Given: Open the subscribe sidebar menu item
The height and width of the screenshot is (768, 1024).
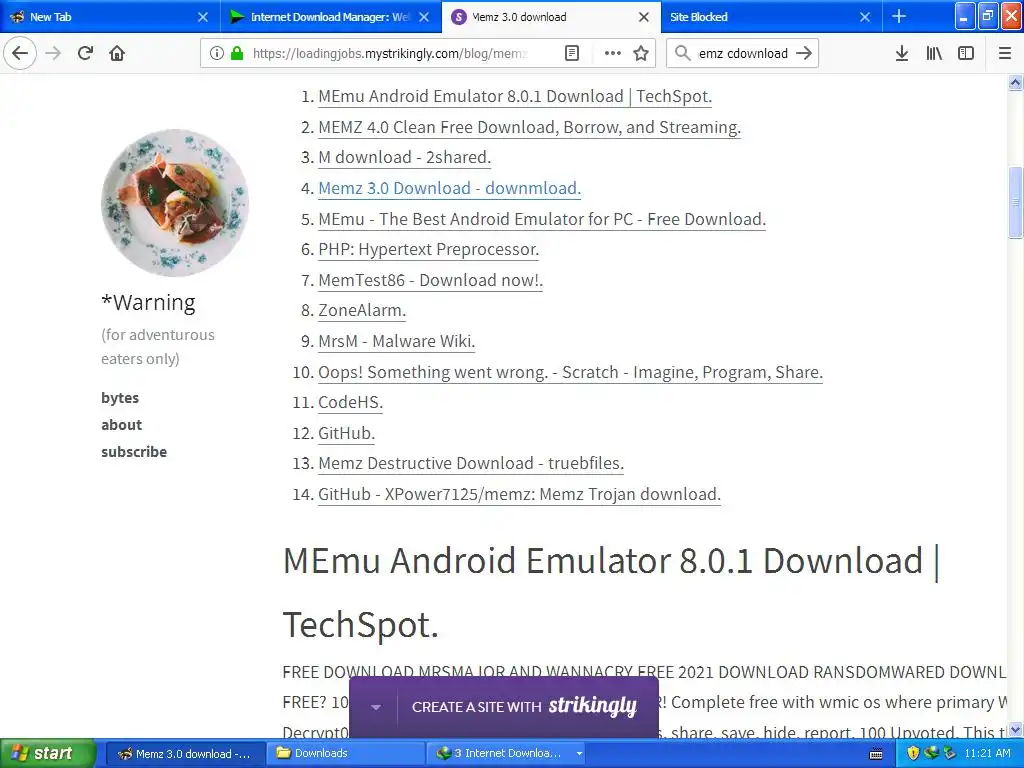Looking at the screenshot, I should pyautogui.click(x=134, y=451).
